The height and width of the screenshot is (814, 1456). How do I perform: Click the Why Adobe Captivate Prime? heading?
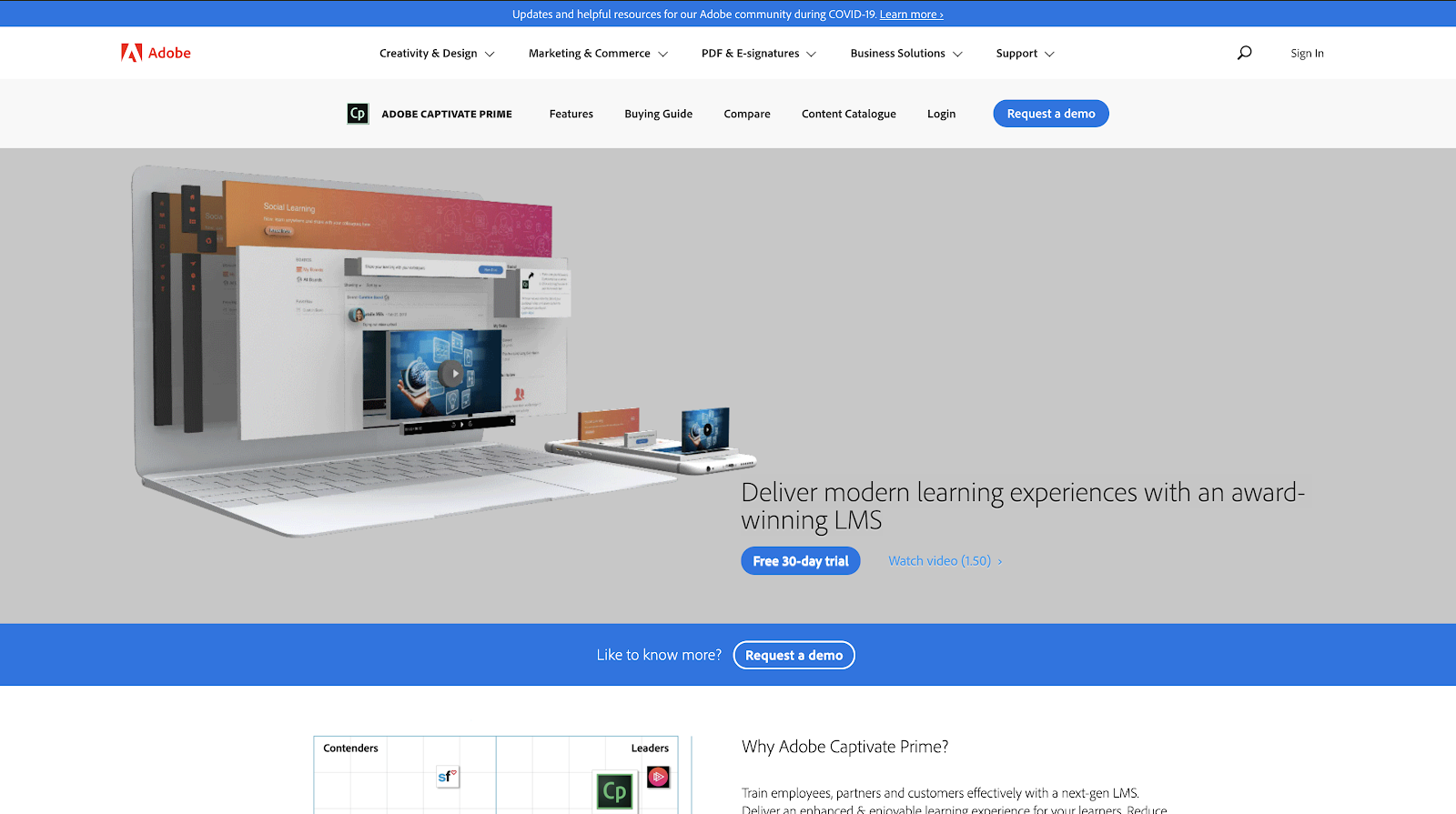tap(844, 747)
